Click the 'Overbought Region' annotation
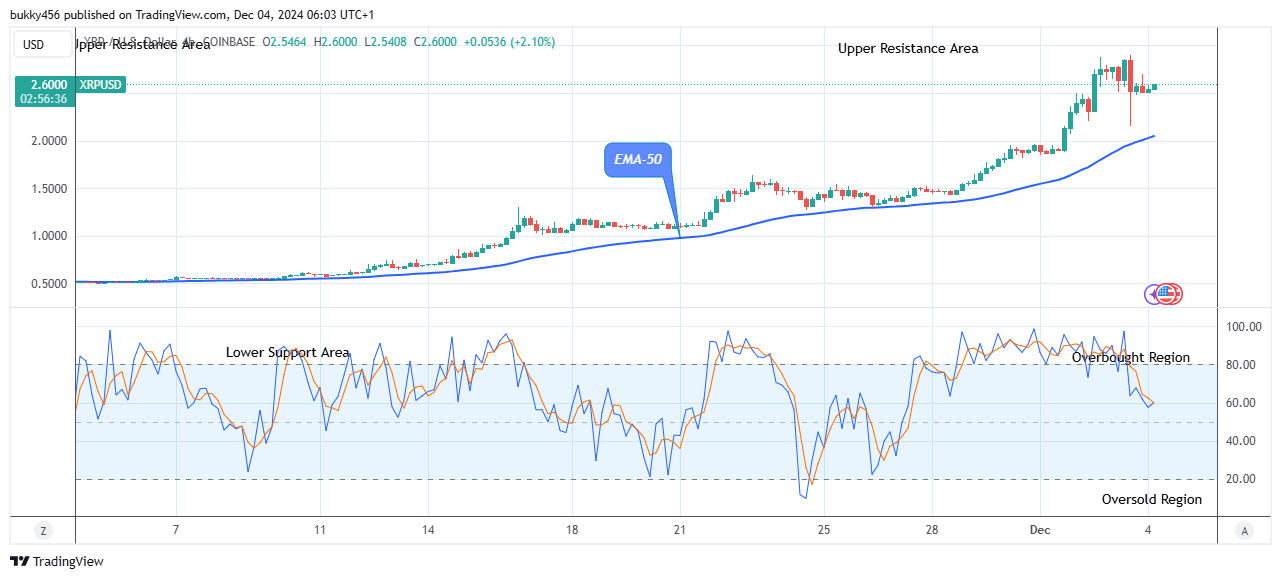This screenshot has width=1281, height=579. pos(1131,357)
